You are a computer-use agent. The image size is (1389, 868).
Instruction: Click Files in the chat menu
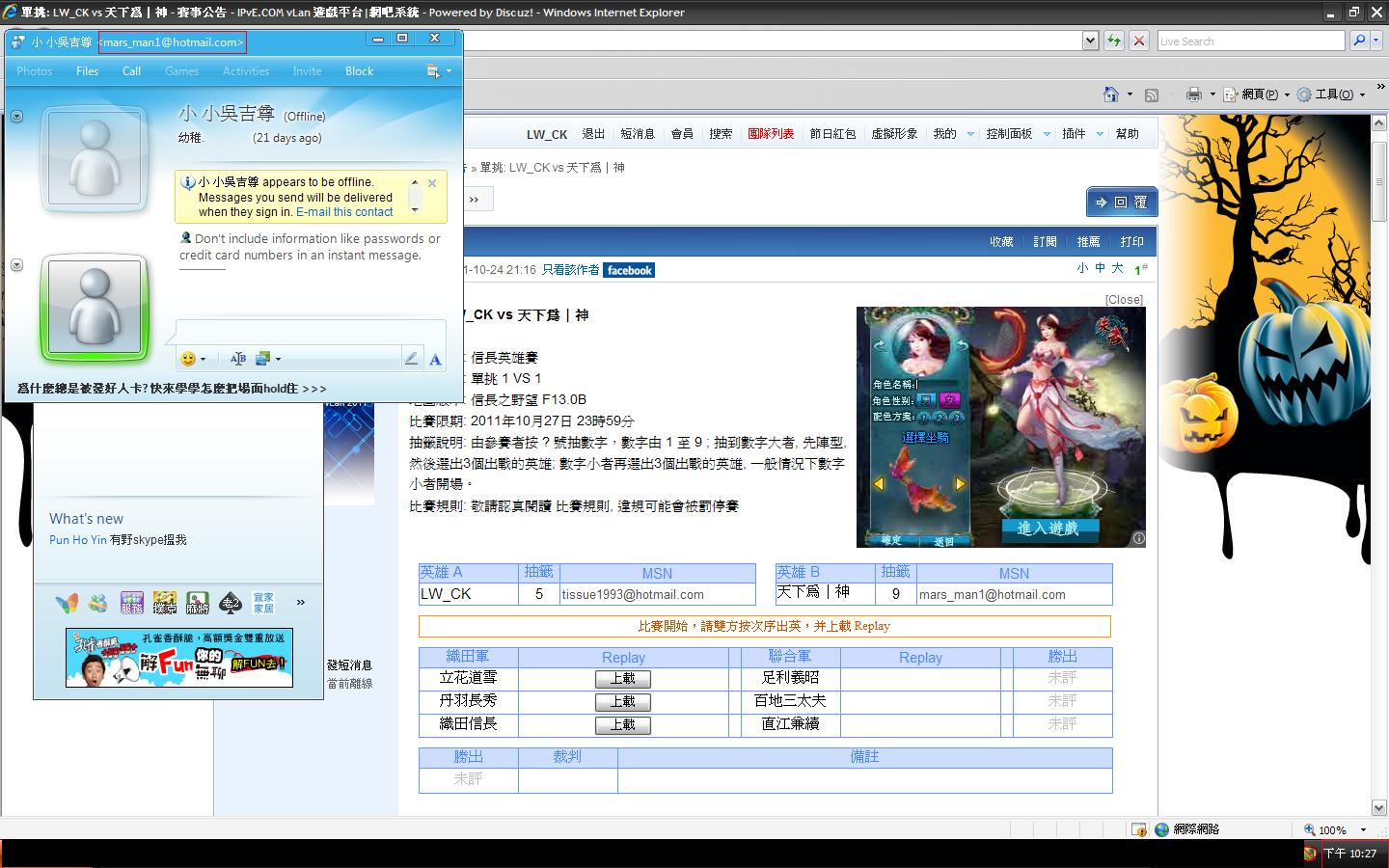(88, 71)
